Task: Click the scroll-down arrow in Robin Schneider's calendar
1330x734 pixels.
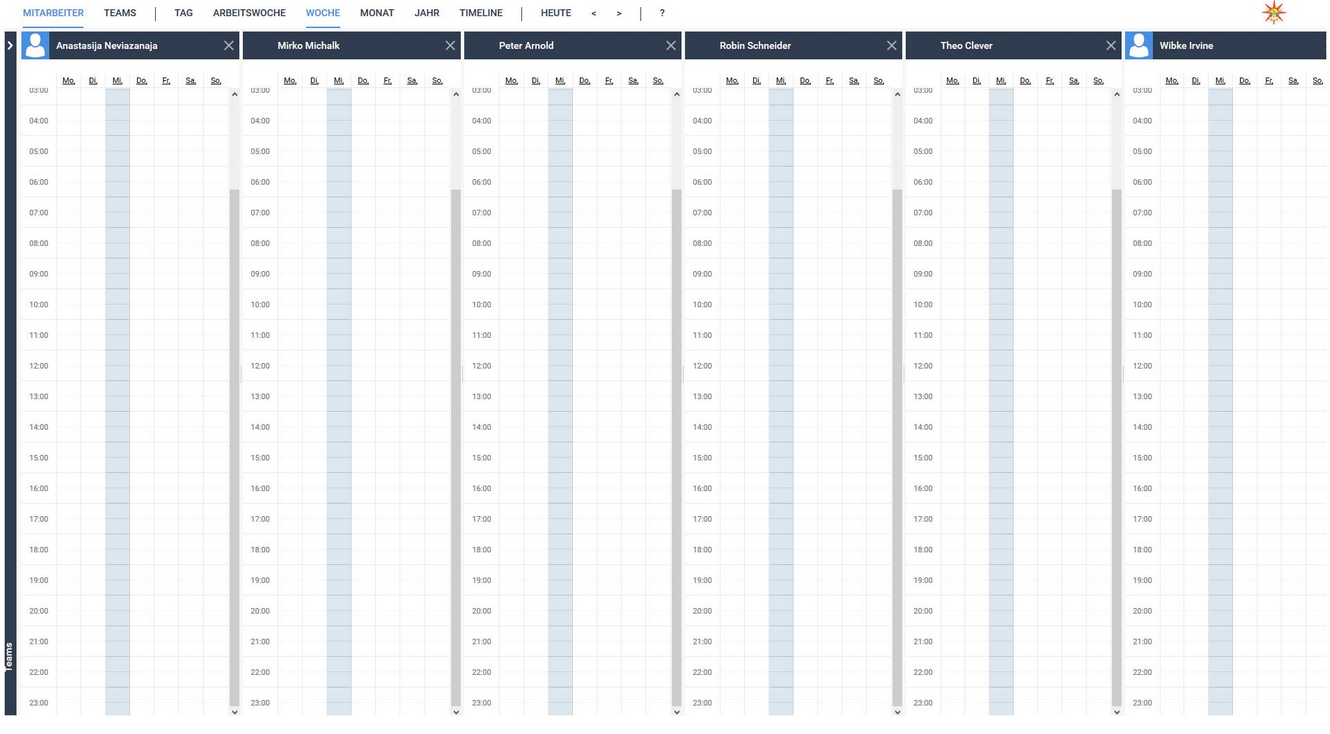Action: pyautogui.click(x=897, y=712)
